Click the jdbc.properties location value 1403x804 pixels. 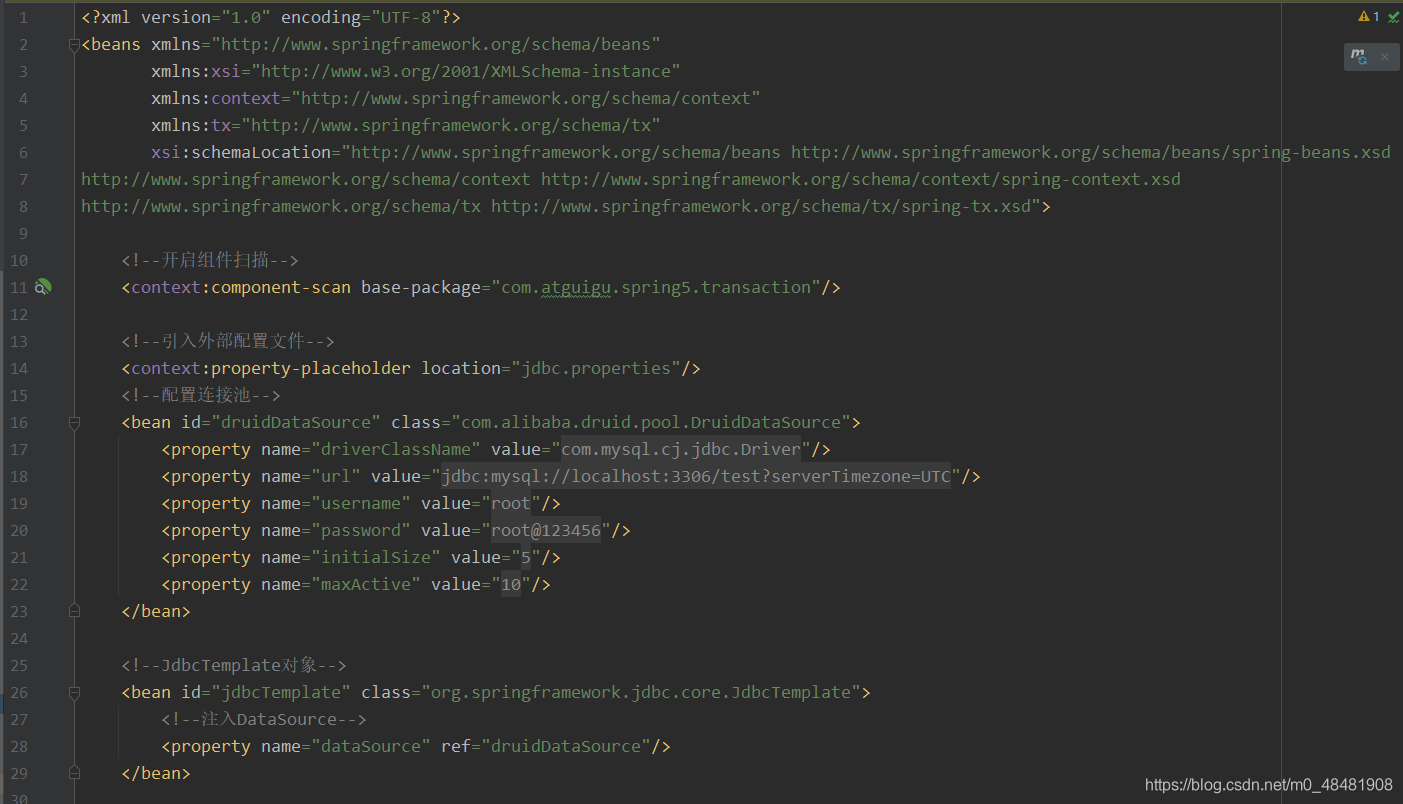pos(596,368)
